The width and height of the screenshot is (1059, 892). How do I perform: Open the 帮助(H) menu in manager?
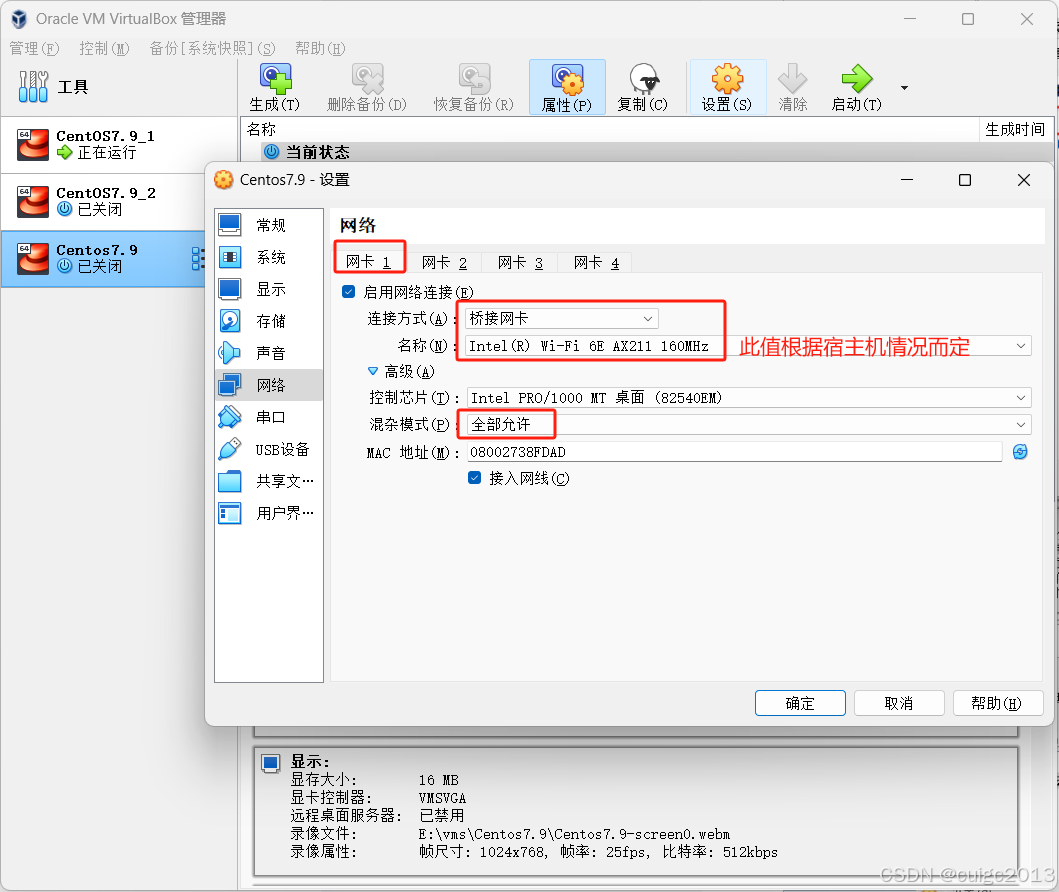[319, 48]
